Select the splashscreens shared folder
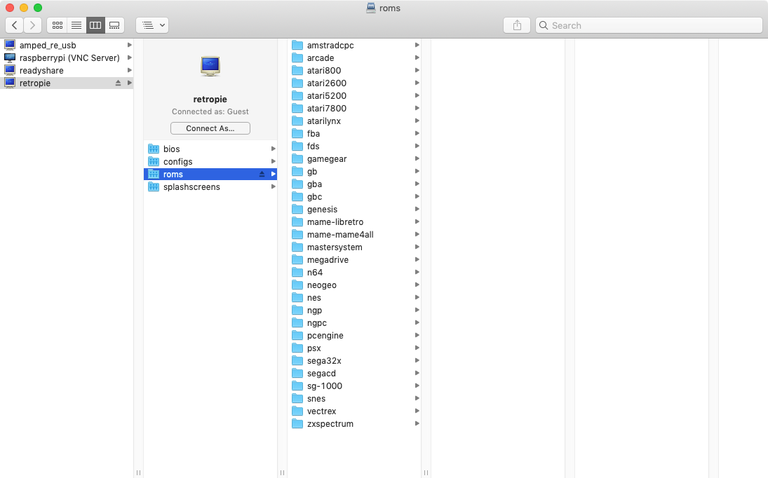This screenshot has width=768, height=478. 191,187
